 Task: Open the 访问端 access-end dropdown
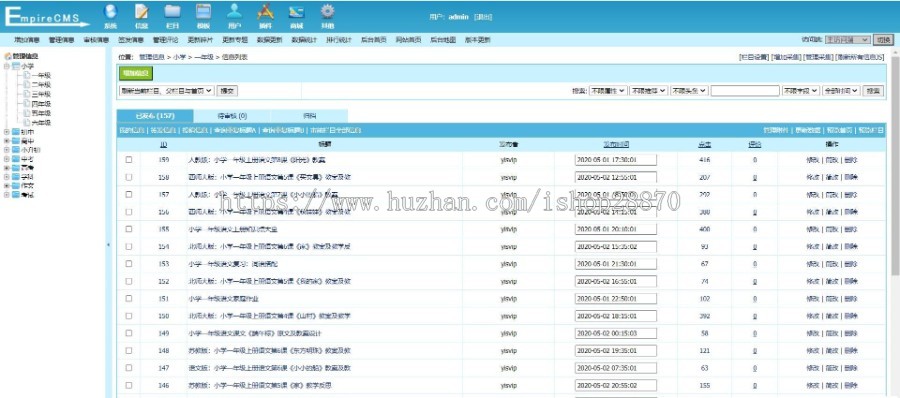click(x=847, y=40)
